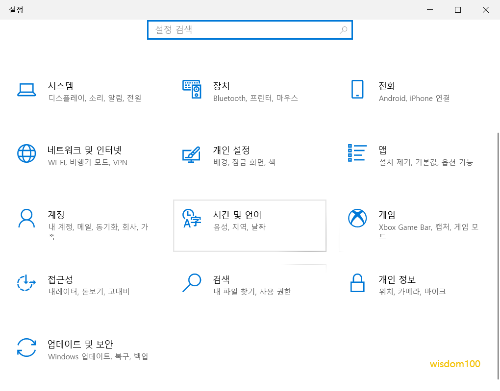Click the circular arrows icon for 업데이트 및 보안
500x391 pixels.
click(27, 348)
